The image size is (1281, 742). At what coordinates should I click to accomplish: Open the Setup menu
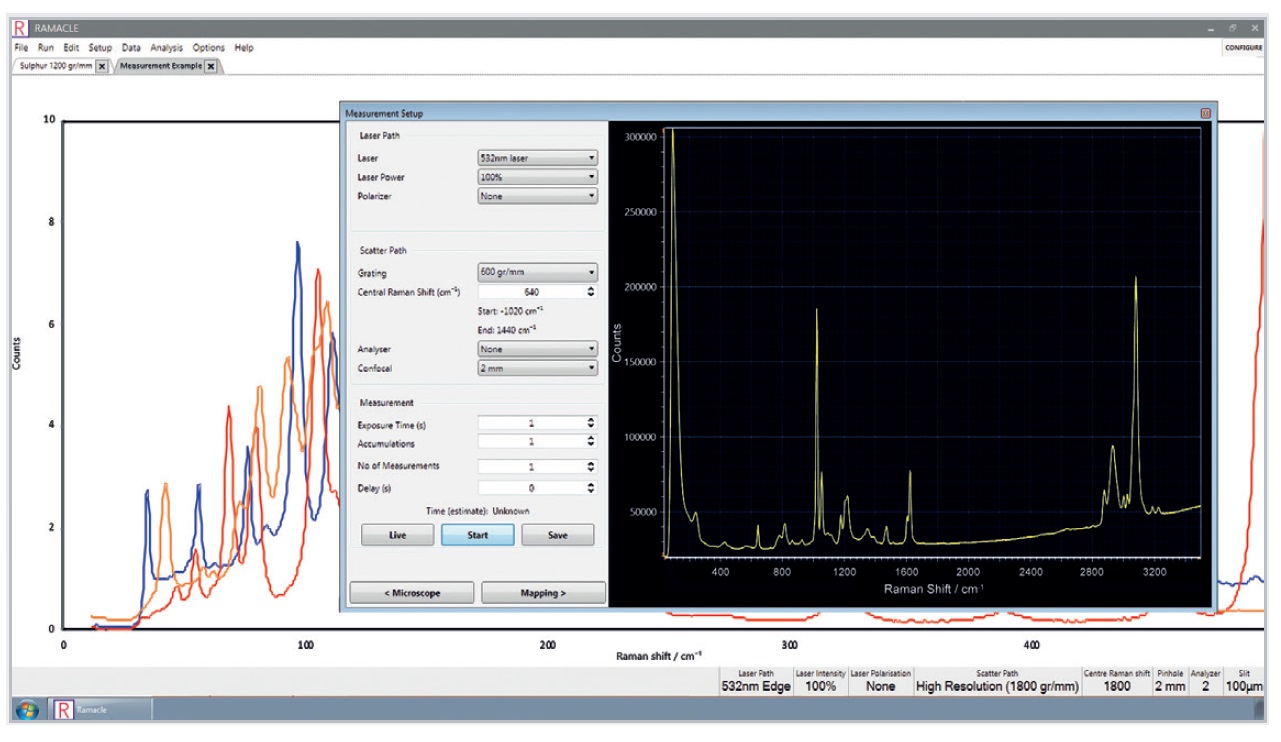(x=100, y=48)
